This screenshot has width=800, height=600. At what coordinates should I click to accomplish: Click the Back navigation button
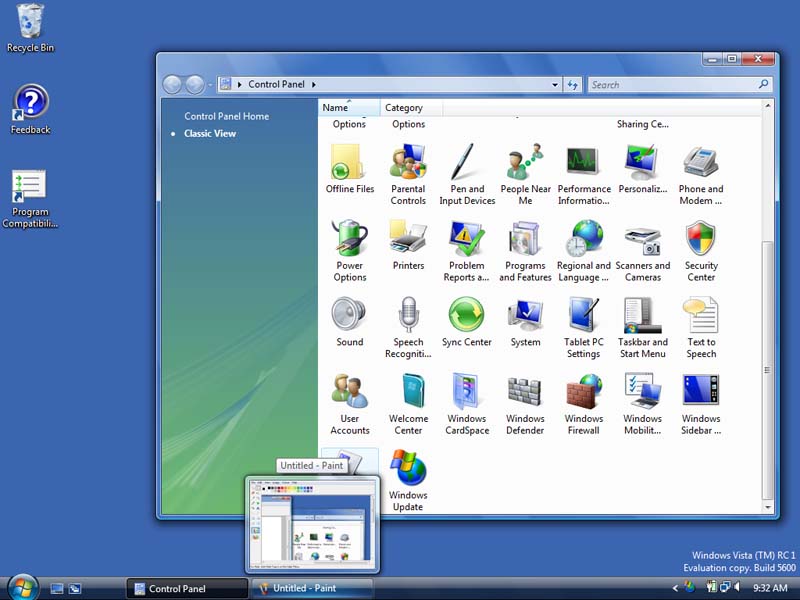point(172,85)
